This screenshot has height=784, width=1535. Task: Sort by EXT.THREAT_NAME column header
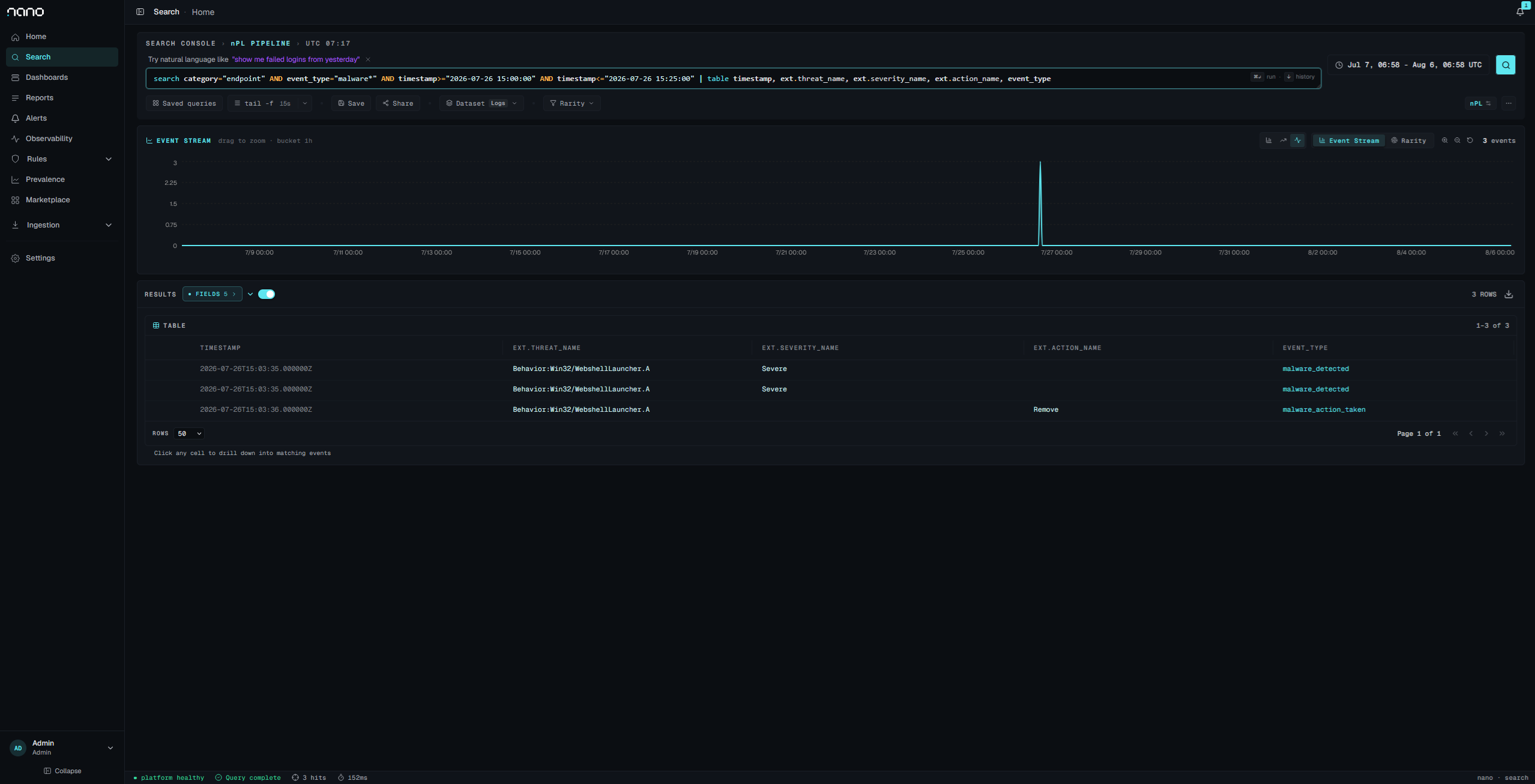coord(546,348)
